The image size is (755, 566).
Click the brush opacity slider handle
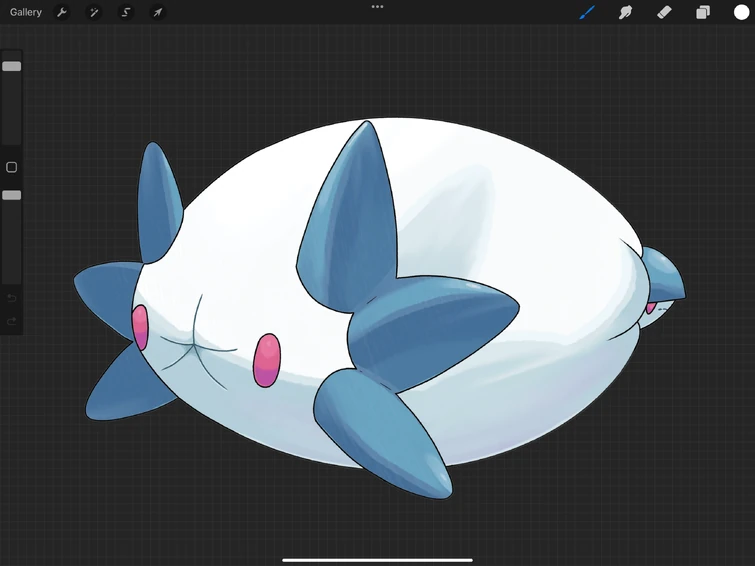pyautogui.click(x=12, y=195)
